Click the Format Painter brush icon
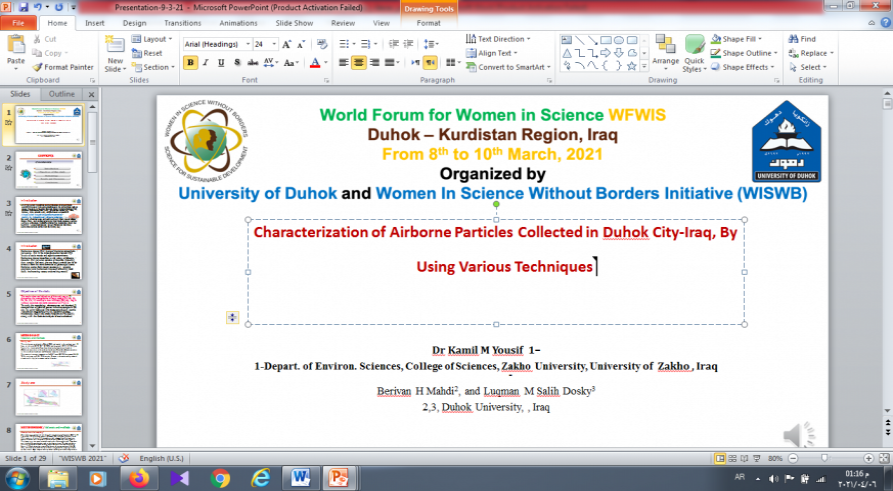 point(36,66)
